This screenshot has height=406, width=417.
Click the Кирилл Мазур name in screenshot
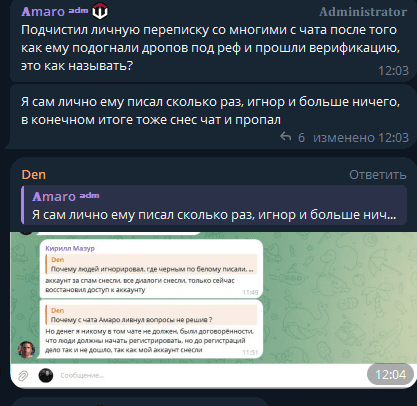[x=70, y=248]
